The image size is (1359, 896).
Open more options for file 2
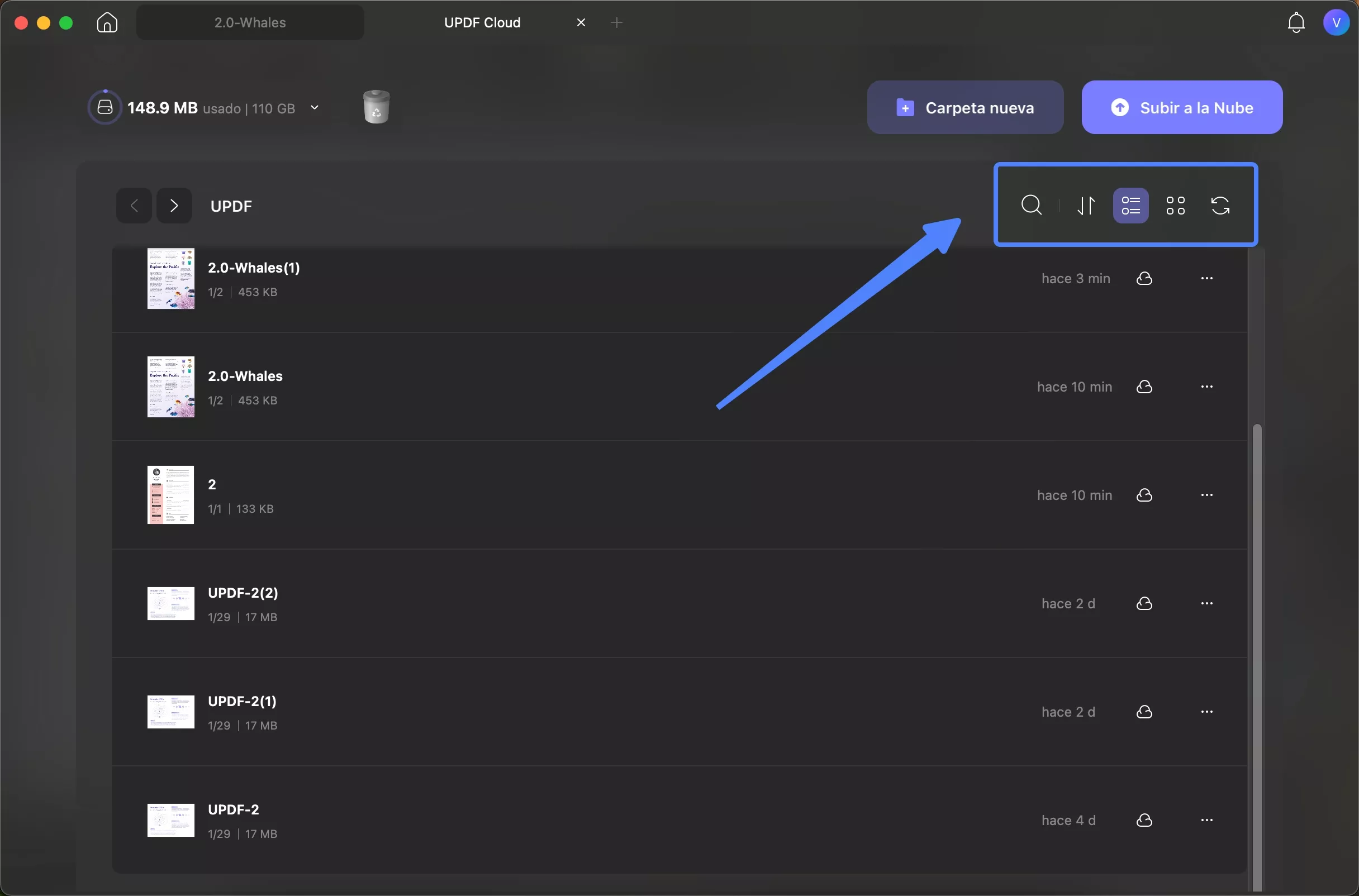[1207, 495]
